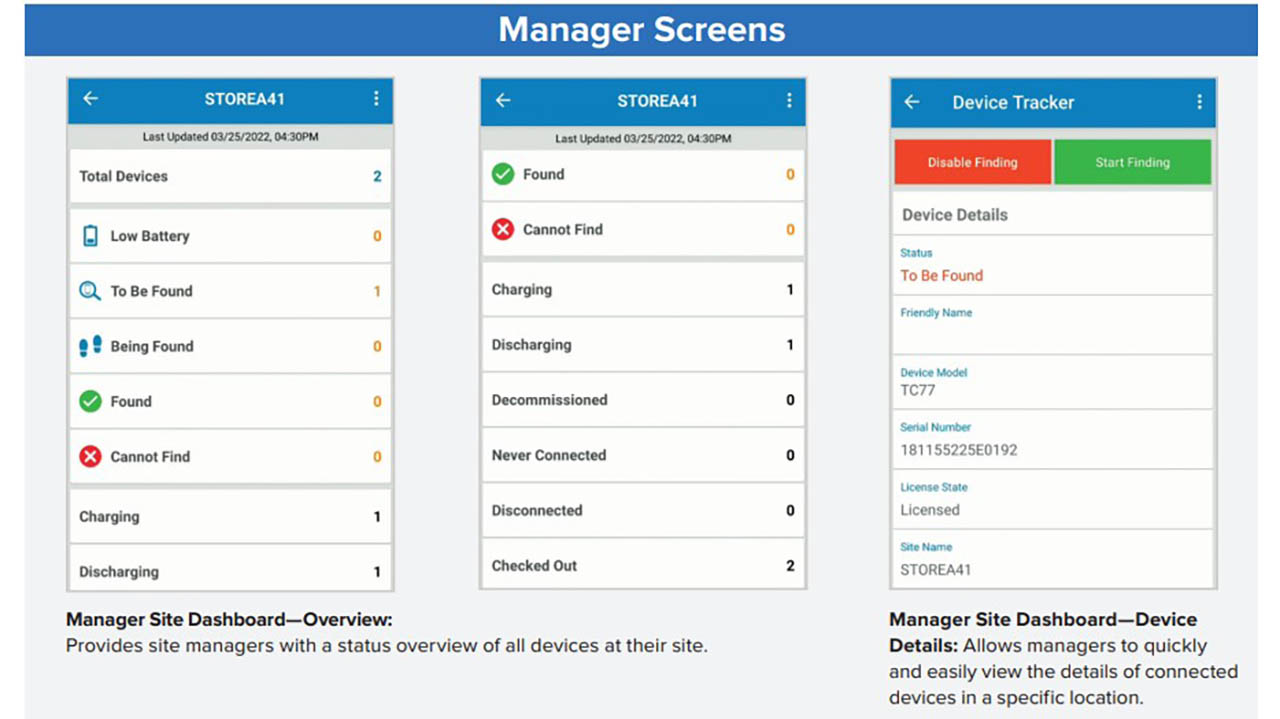This screenshot has height=719, width=1280.
Task: Click the red Cannot Find icon
Action: (90, 457)
